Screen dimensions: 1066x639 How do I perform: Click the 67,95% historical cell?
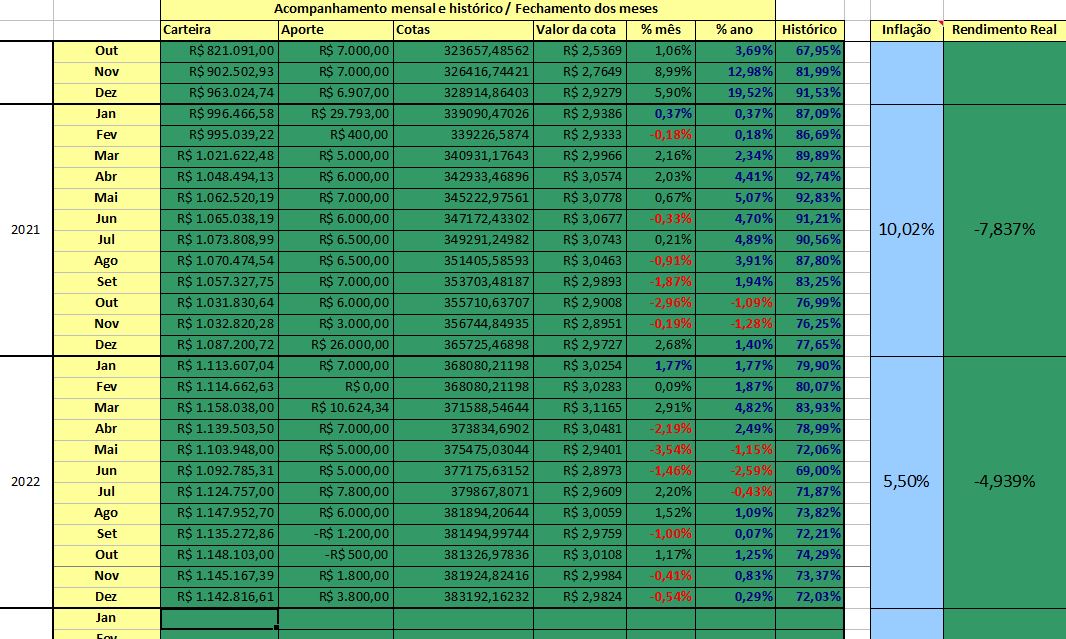click(810, 51)
